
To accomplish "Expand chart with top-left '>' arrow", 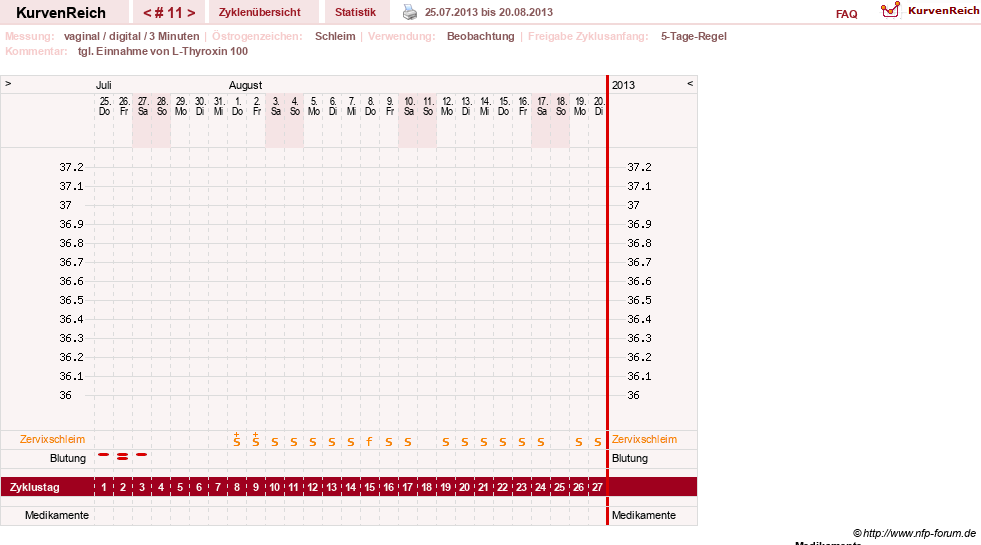I will [8, 83].
